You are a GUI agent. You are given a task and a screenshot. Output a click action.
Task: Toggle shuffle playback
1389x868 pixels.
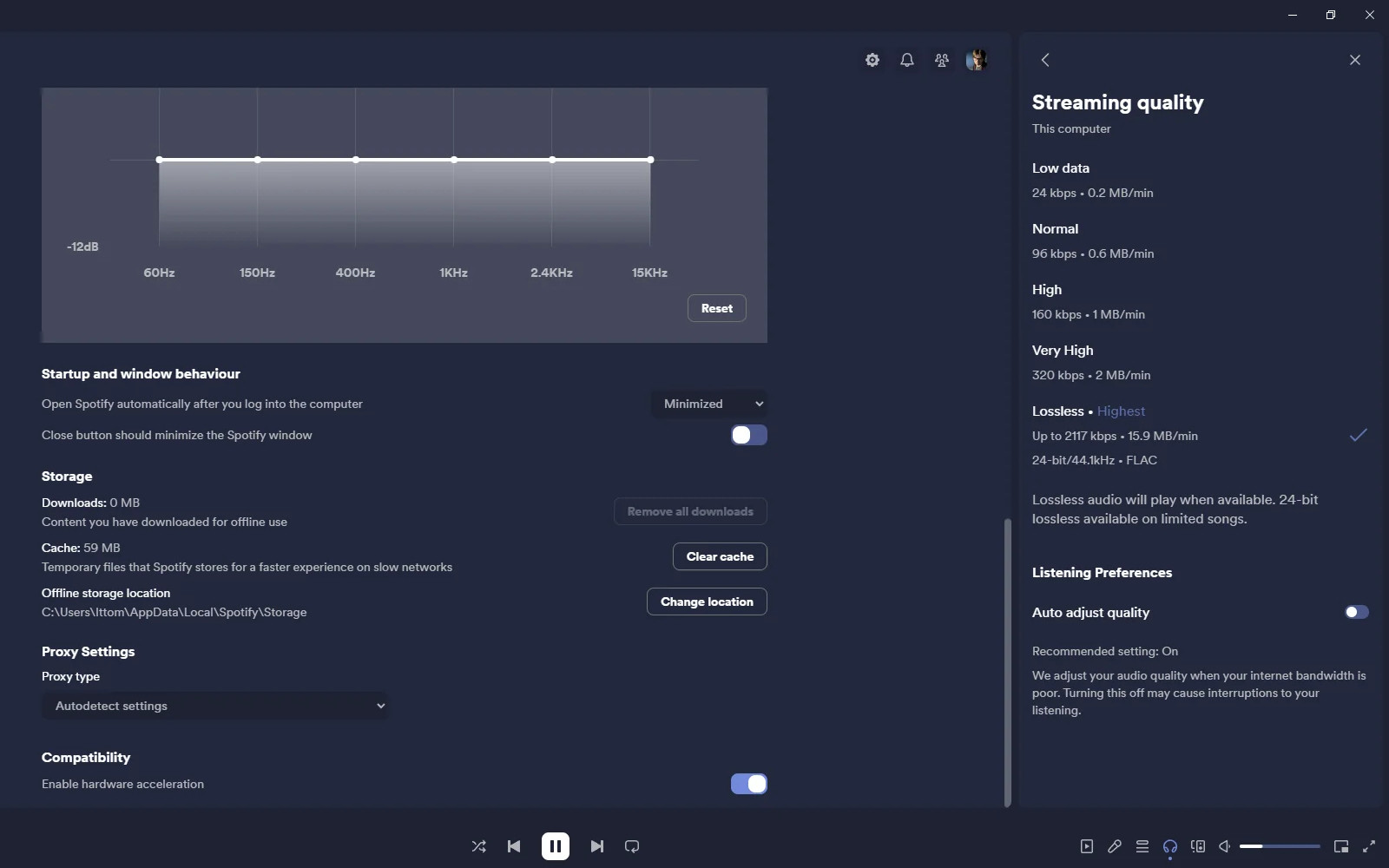478,846
